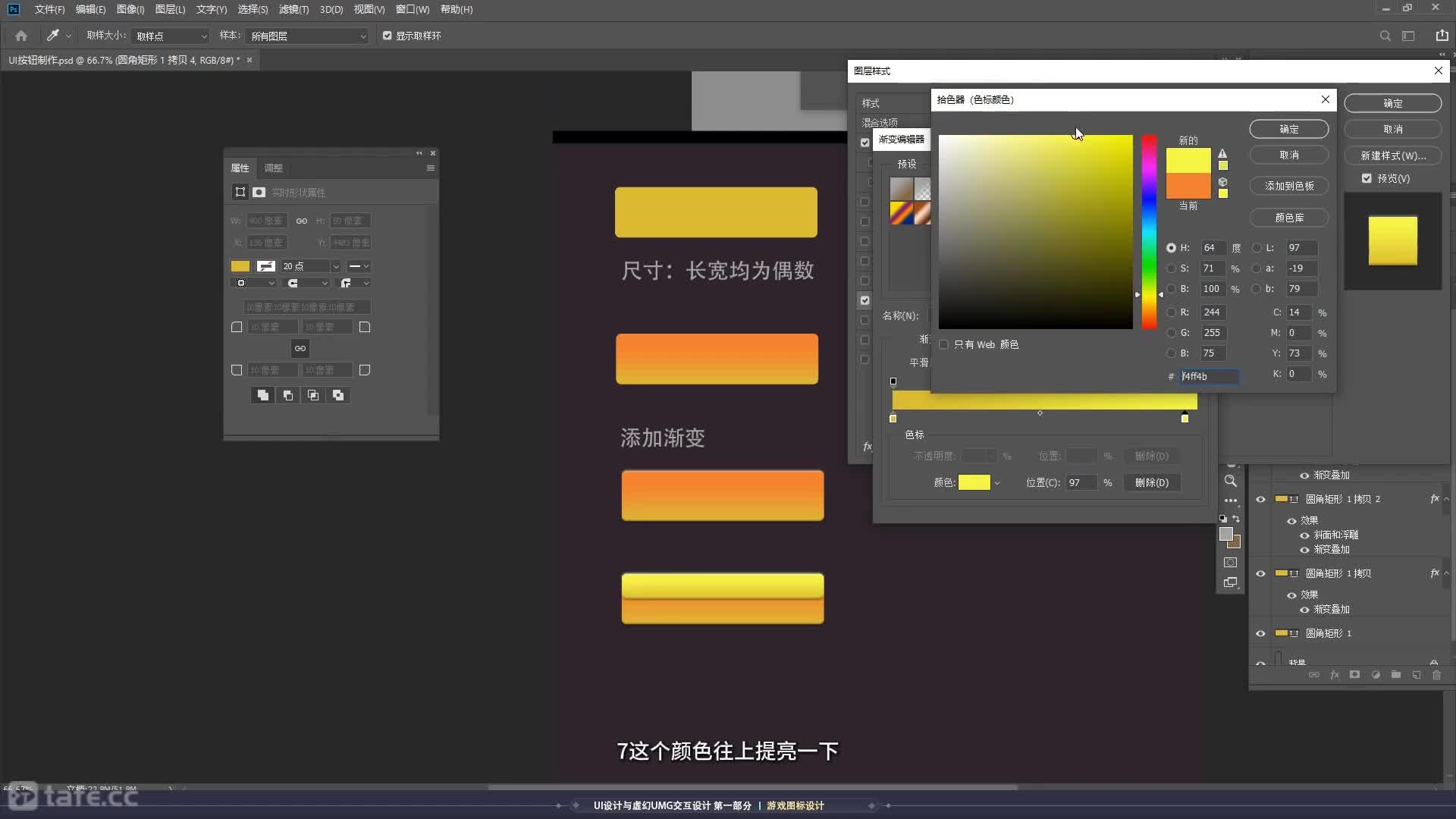The height and width of the screenshot is (819, 1456).
Task: Click the search magnifier icon in the options bar
Action: (1385, 35)
